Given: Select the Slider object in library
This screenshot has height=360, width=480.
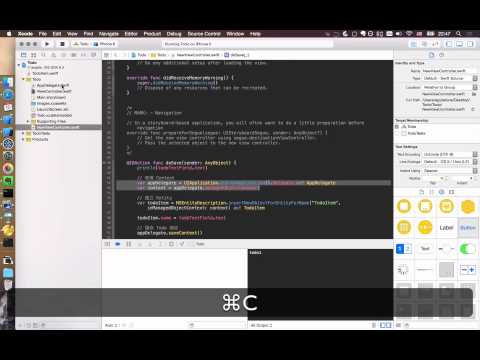Looking at the screenshot, I should pos(446,249).
